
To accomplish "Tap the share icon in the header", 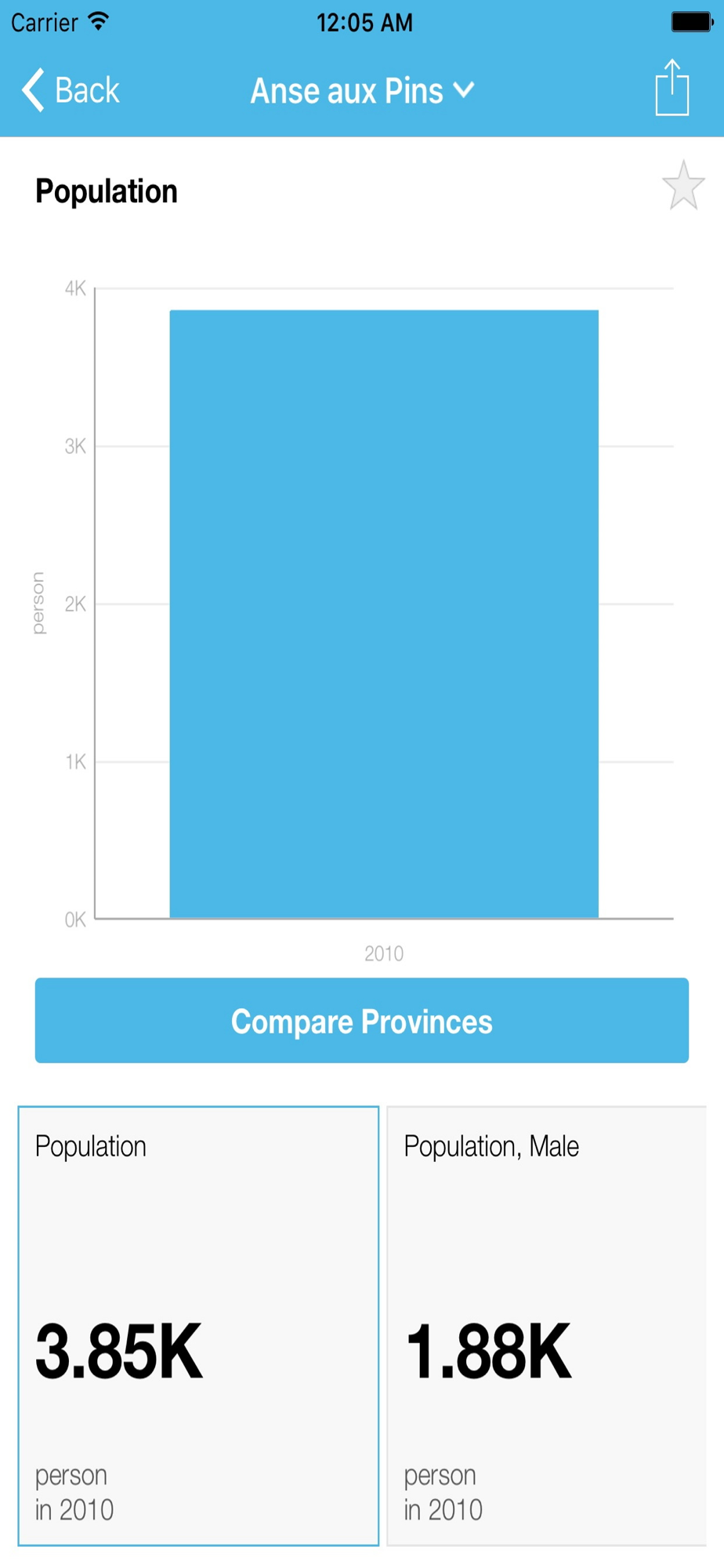I will tap(672, 87).
